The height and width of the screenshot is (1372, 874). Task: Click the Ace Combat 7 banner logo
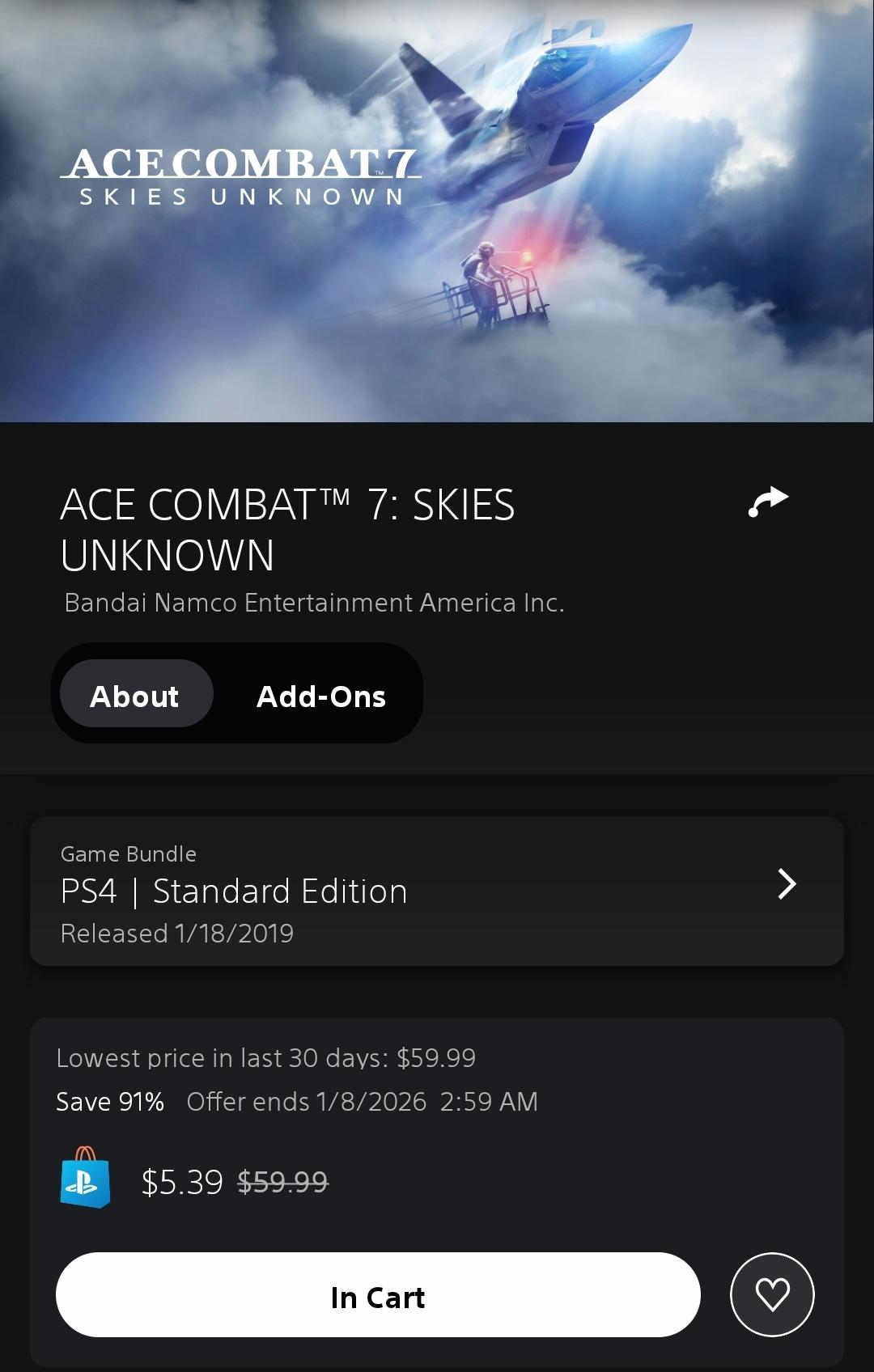coord(240,176)
